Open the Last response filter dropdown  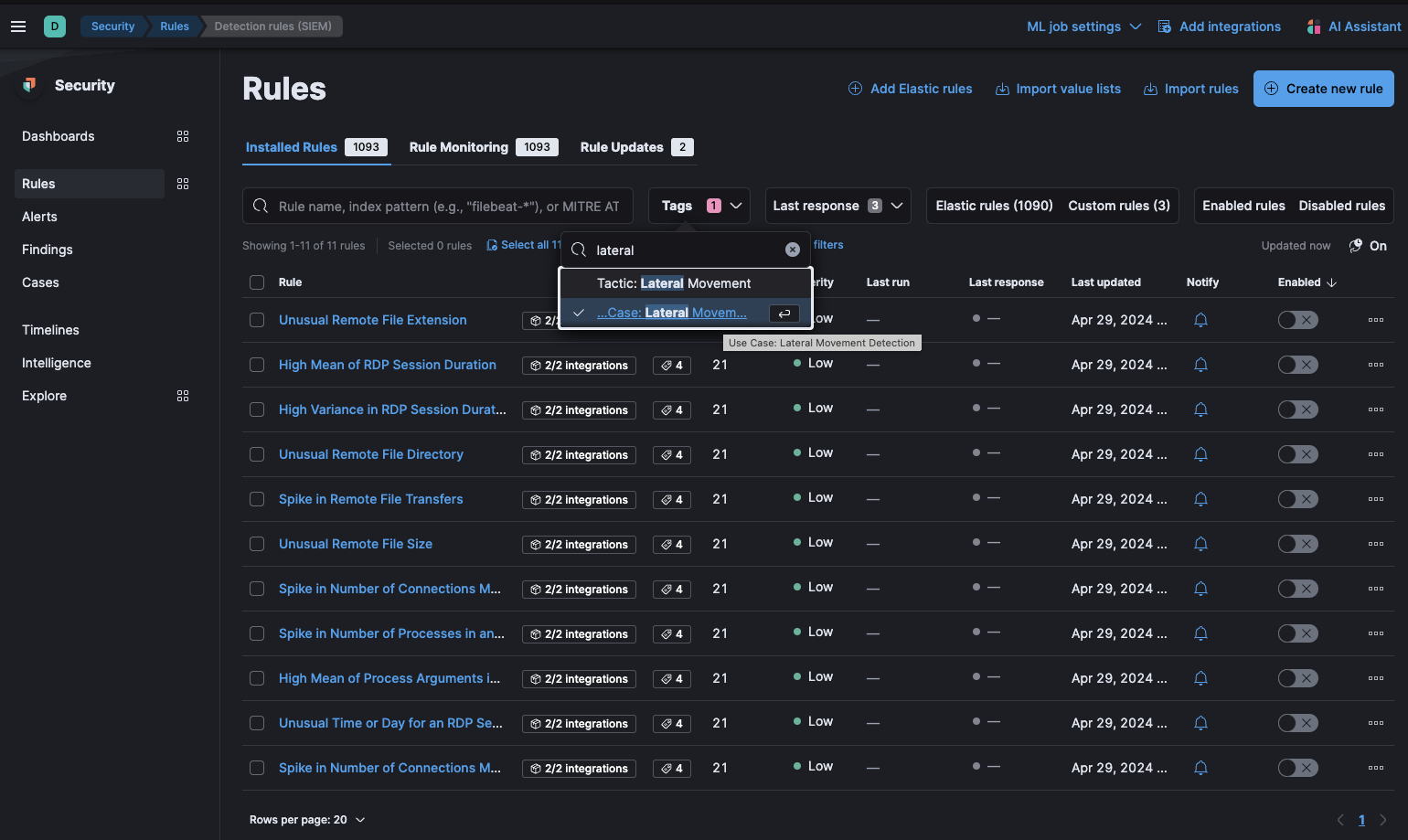(837, 206)
